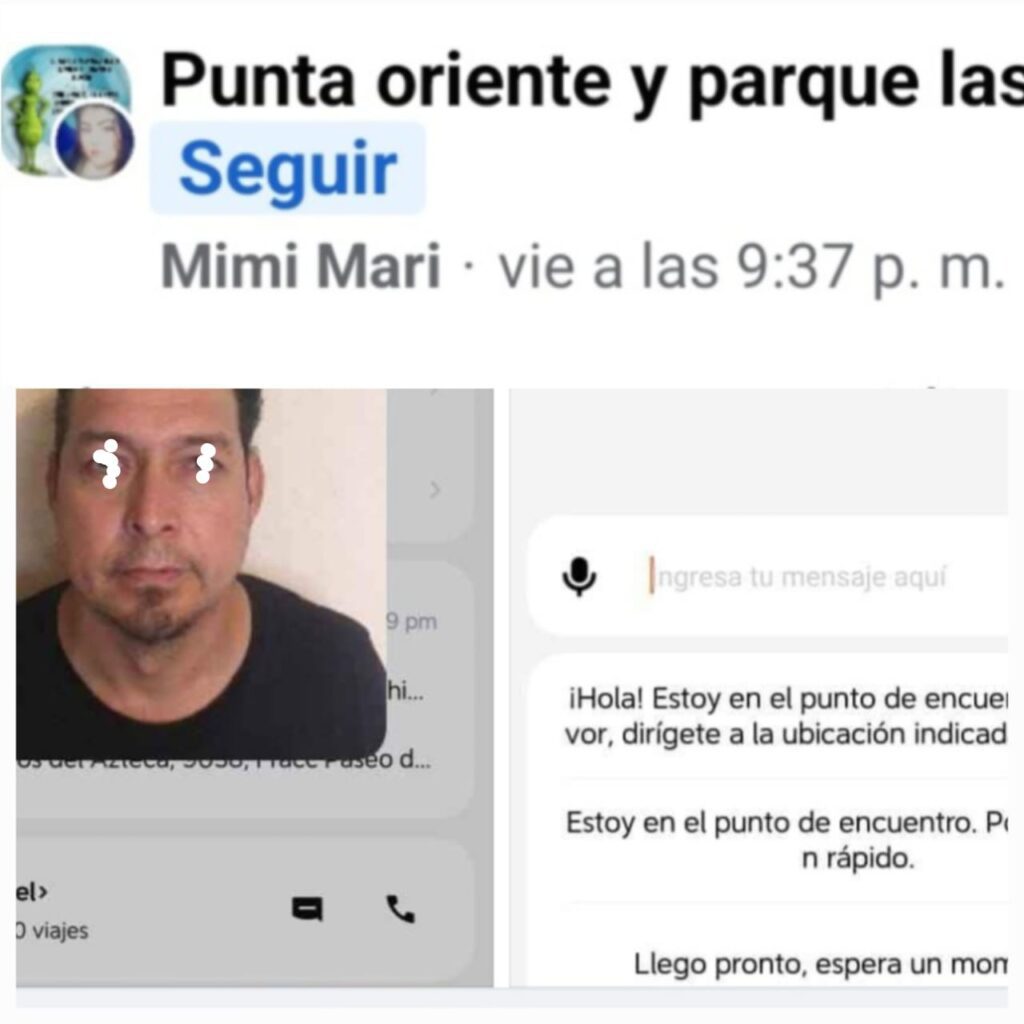The height and width of the screenshot is (1024, 1024).
Task: Select quick reply Llego pronto, espera
Action: tap(820, 964)
